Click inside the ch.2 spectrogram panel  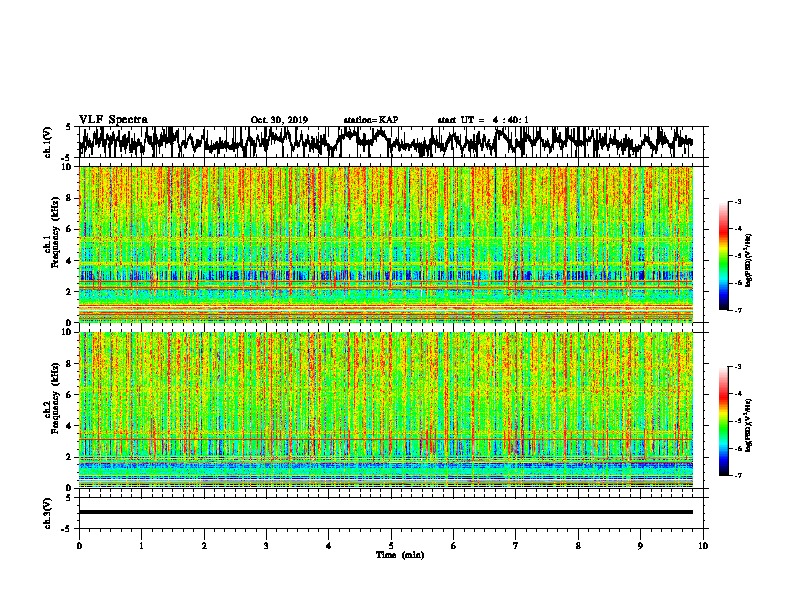point(385,410)
